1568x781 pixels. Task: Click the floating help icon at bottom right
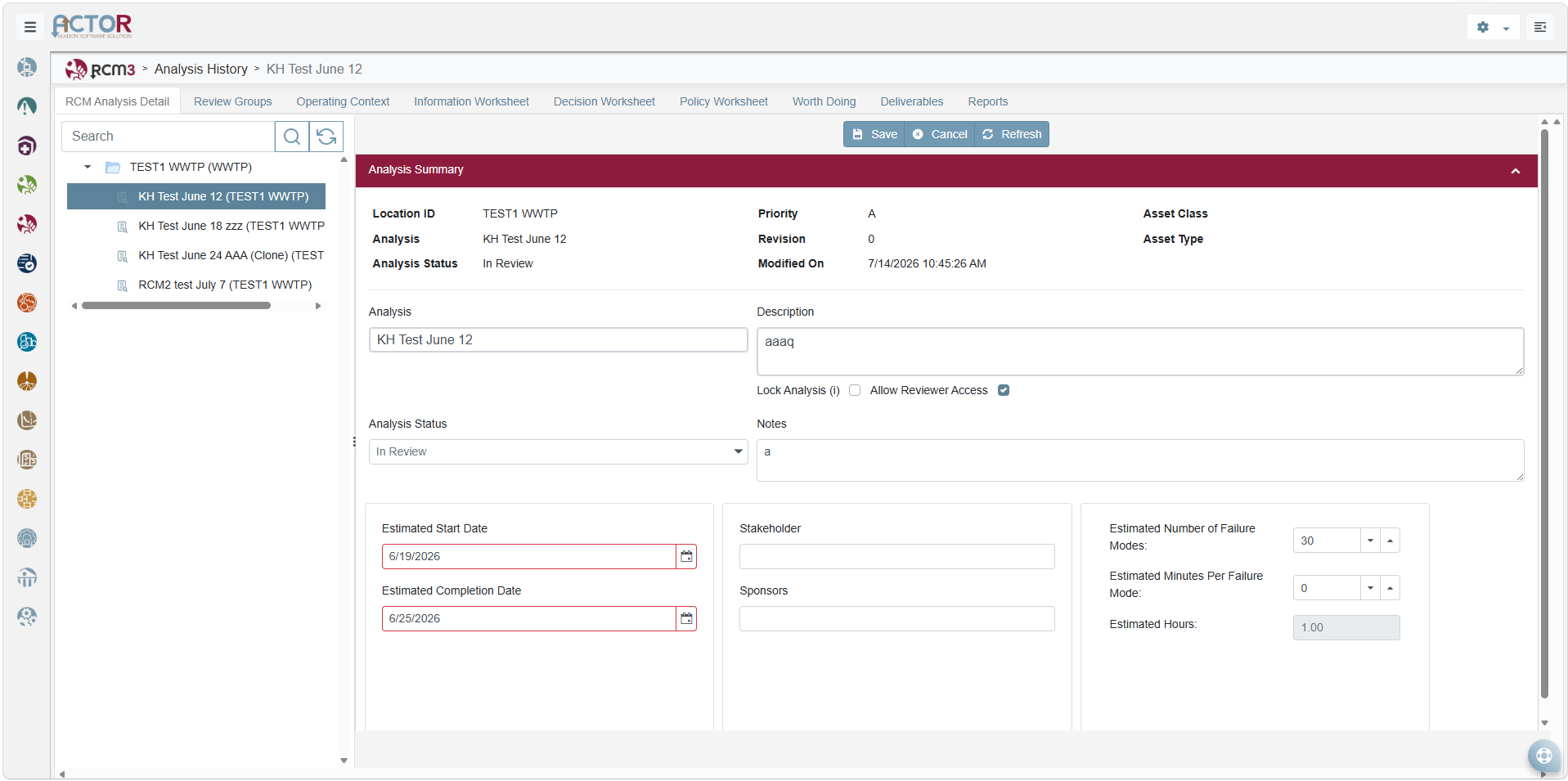pyautogui.click(x=1543, y=756)
